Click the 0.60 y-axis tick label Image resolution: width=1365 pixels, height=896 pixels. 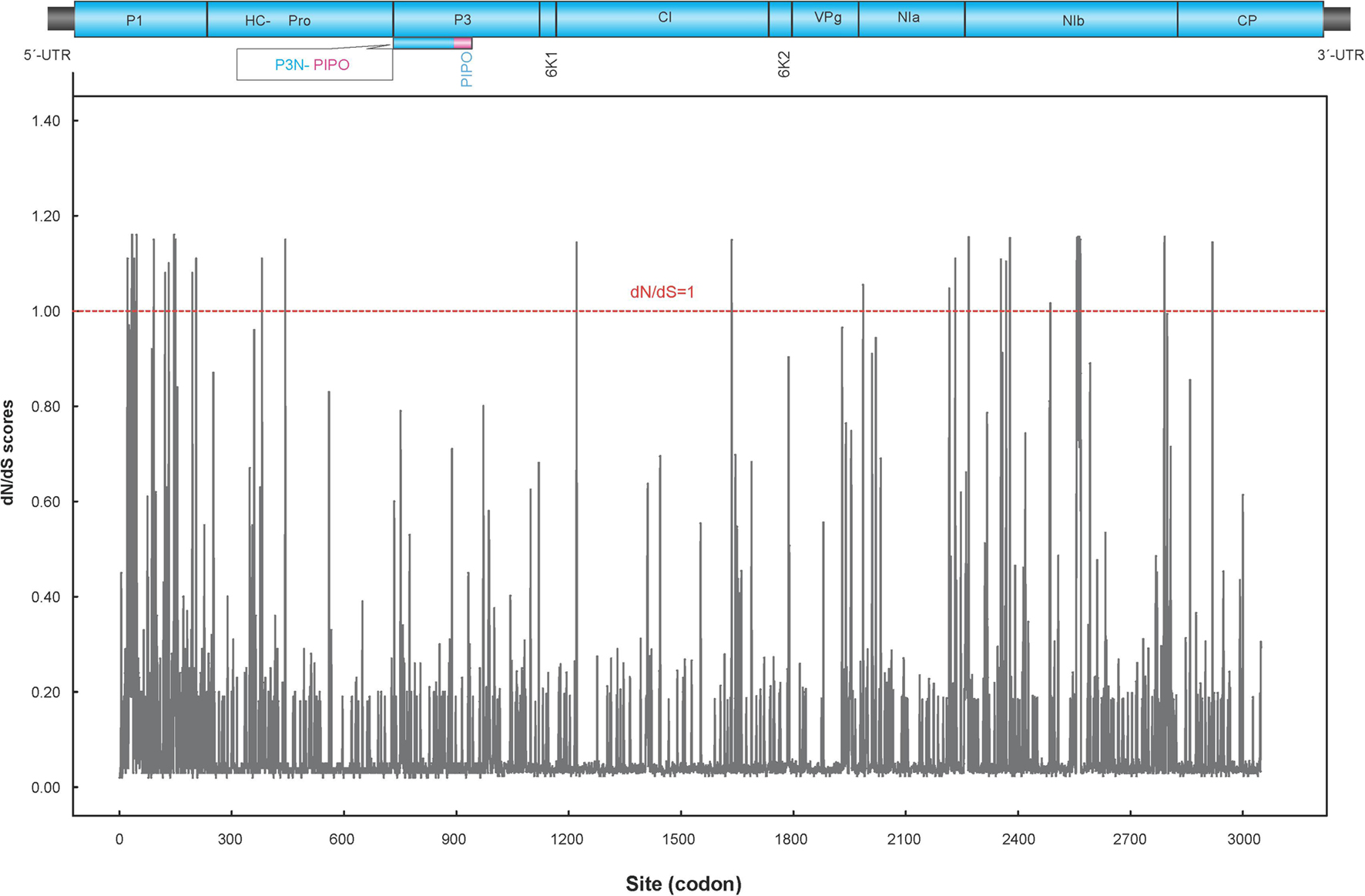click(x=46, y=502)
